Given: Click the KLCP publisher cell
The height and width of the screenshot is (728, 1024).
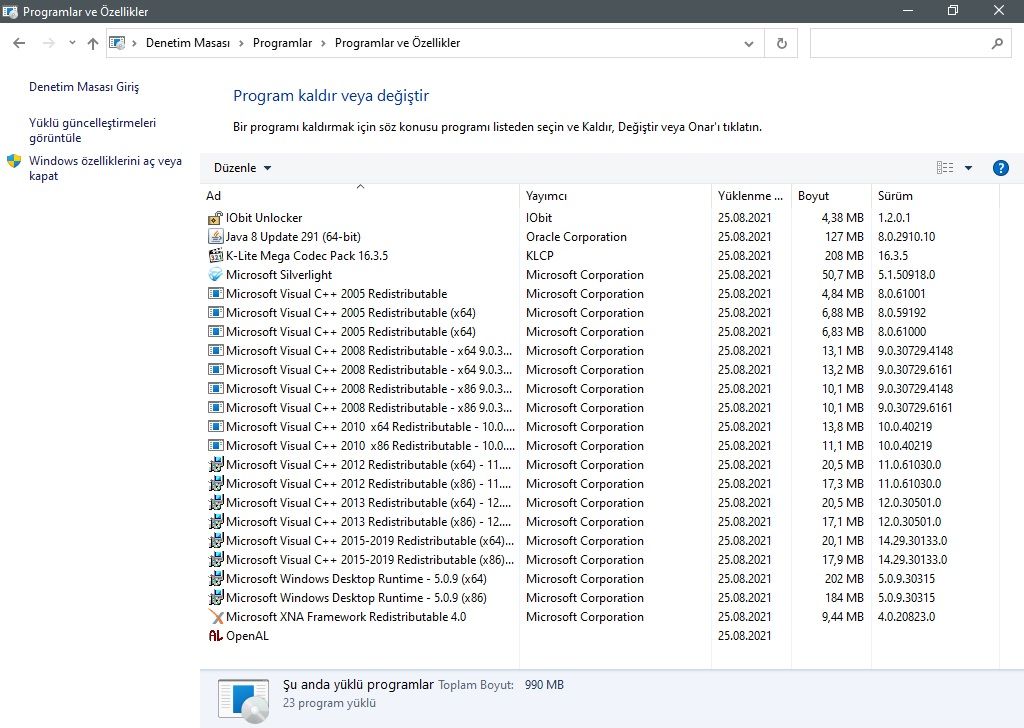Looking at the screenshot, I should 539,256.
